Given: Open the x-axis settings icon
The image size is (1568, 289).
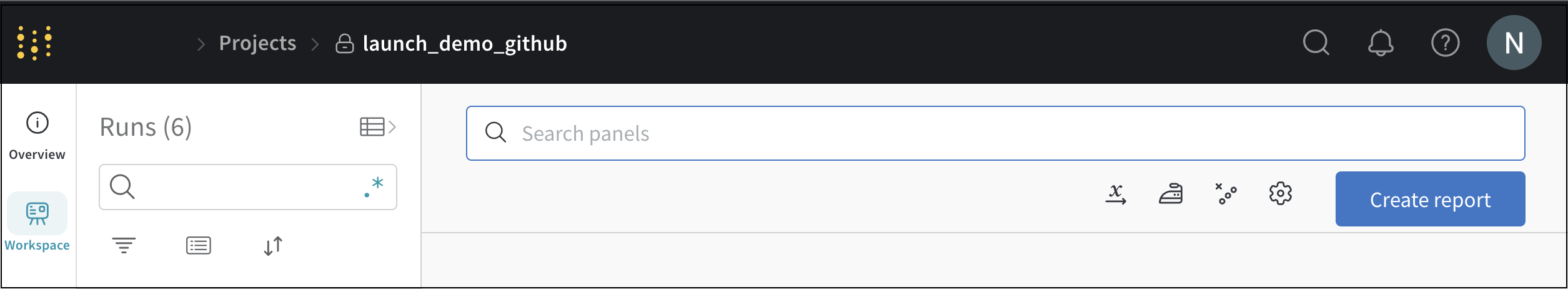Looking at the screenshot, I should [1116, 194].
